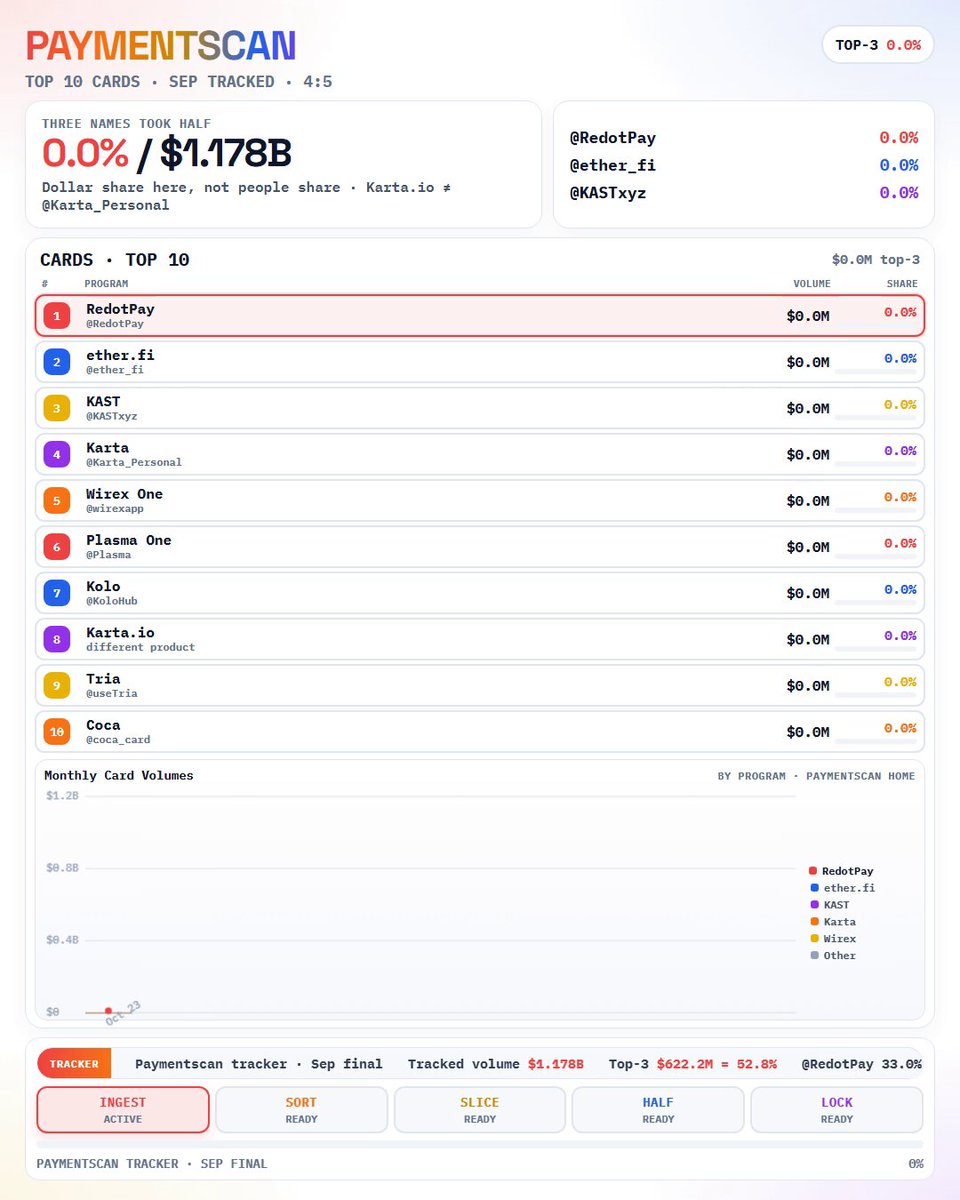Click the blue ether.fi legend color dot
The height and width of the screenshot is (1200, 960).
pos(813,888)
